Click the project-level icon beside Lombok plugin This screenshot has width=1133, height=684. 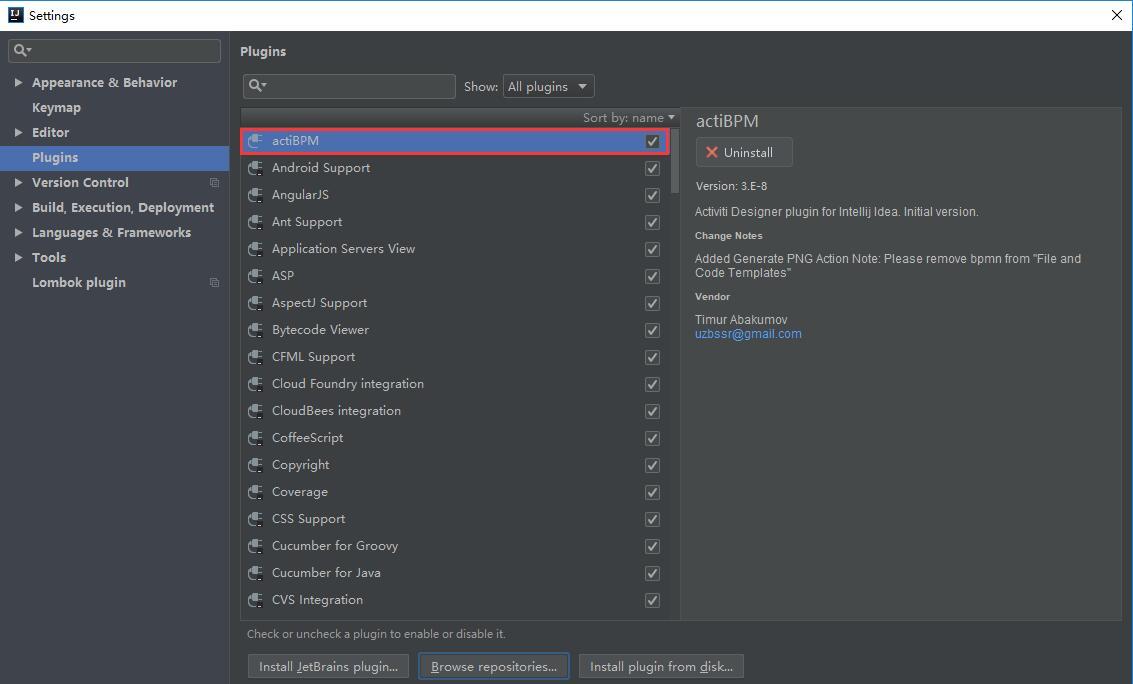pos(214,282)
